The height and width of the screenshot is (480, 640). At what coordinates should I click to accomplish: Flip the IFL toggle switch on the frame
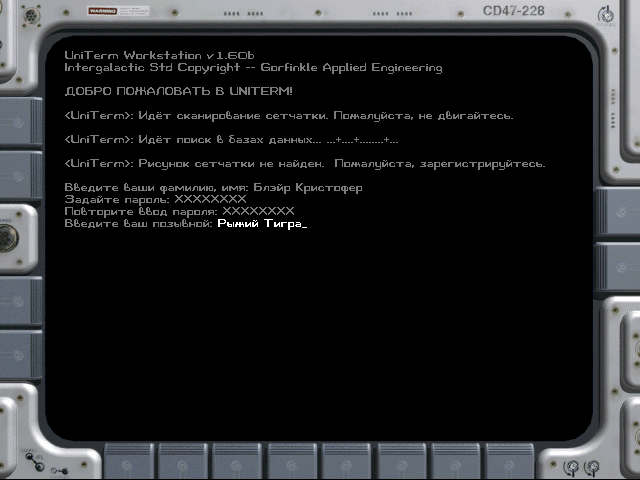point(36,461)
